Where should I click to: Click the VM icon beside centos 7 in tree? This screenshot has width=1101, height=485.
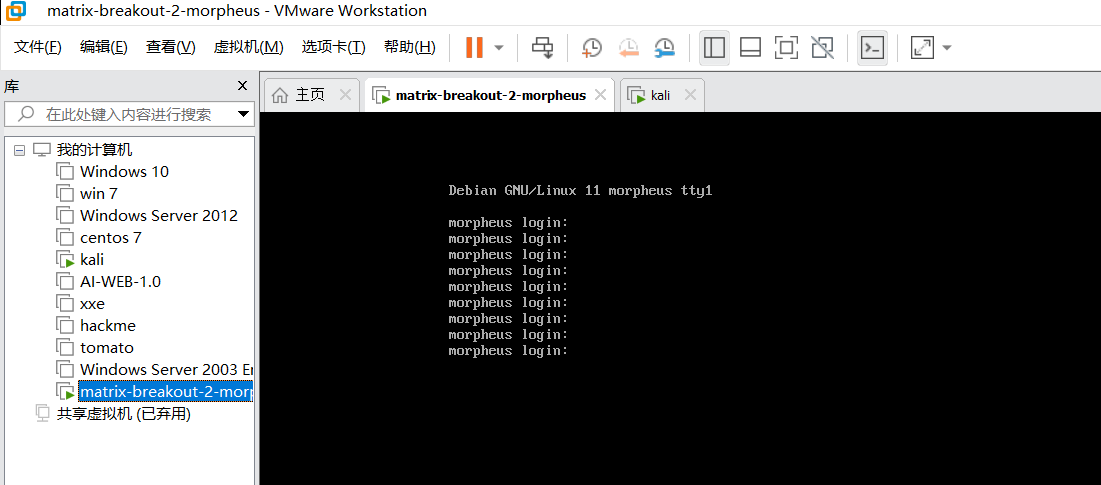click(x=65, y=238)
